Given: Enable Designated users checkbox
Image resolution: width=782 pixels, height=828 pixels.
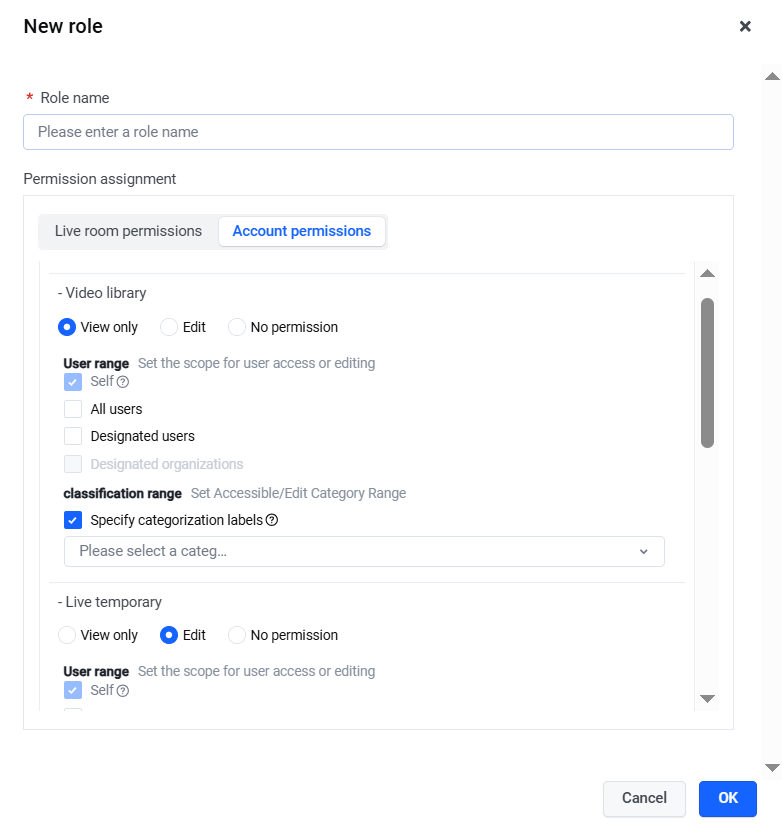Looking at the screenshot, I should coord(73,436).
